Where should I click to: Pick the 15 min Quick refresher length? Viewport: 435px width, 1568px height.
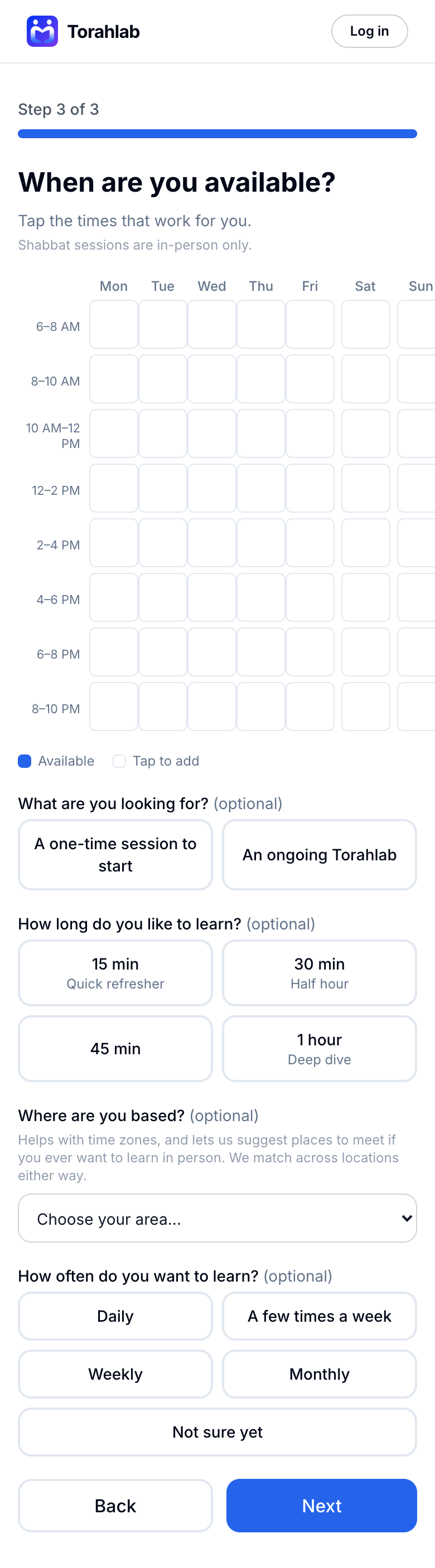point(115,973)
